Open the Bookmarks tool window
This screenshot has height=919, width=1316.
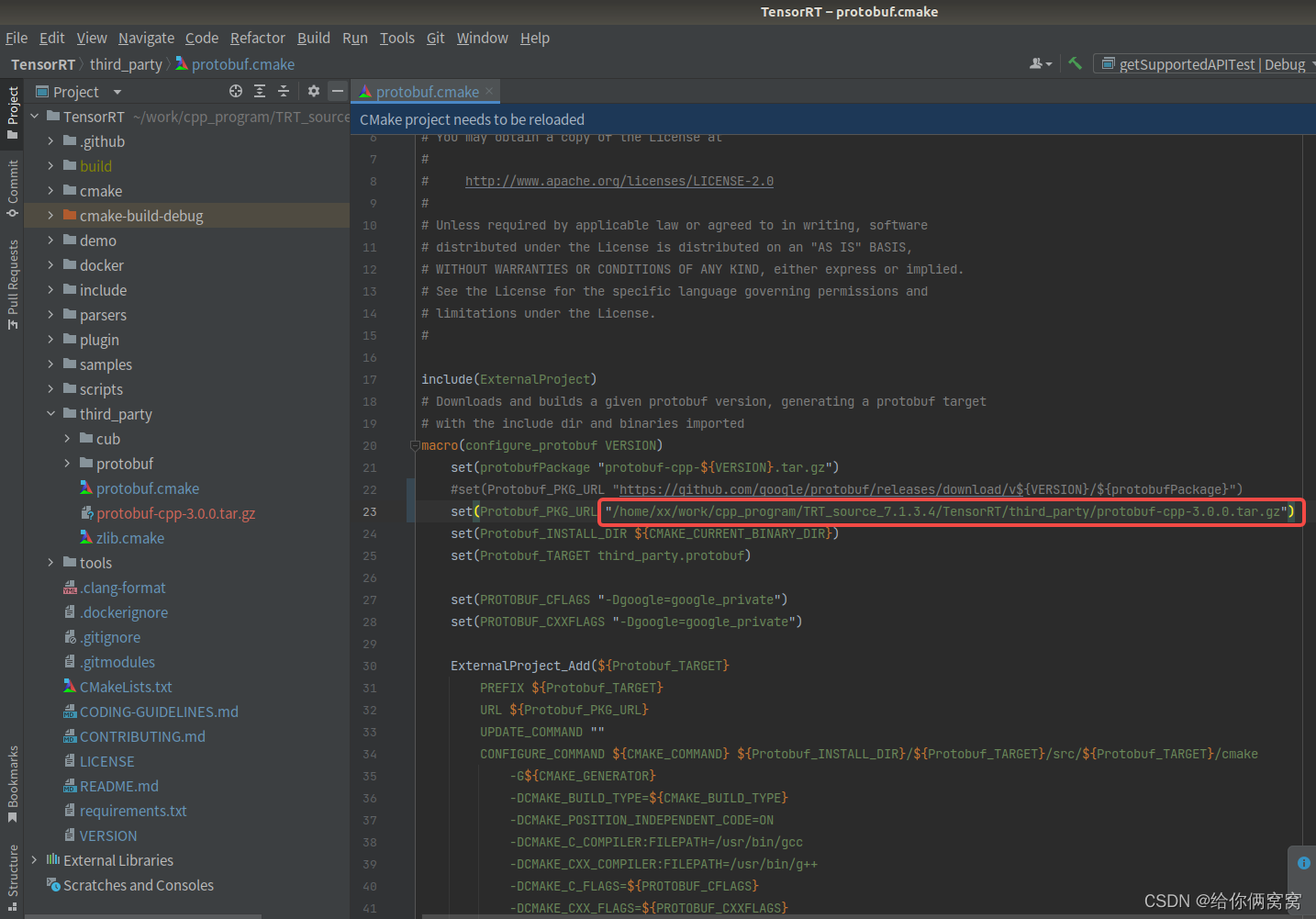[12, 784]
